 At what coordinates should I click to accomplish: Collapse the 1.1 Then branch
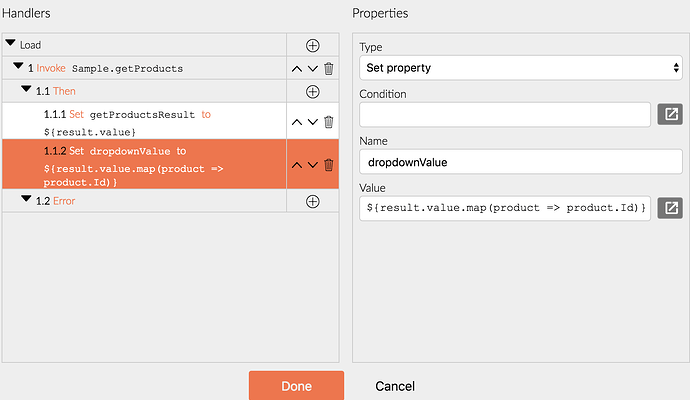pos(26,92)
